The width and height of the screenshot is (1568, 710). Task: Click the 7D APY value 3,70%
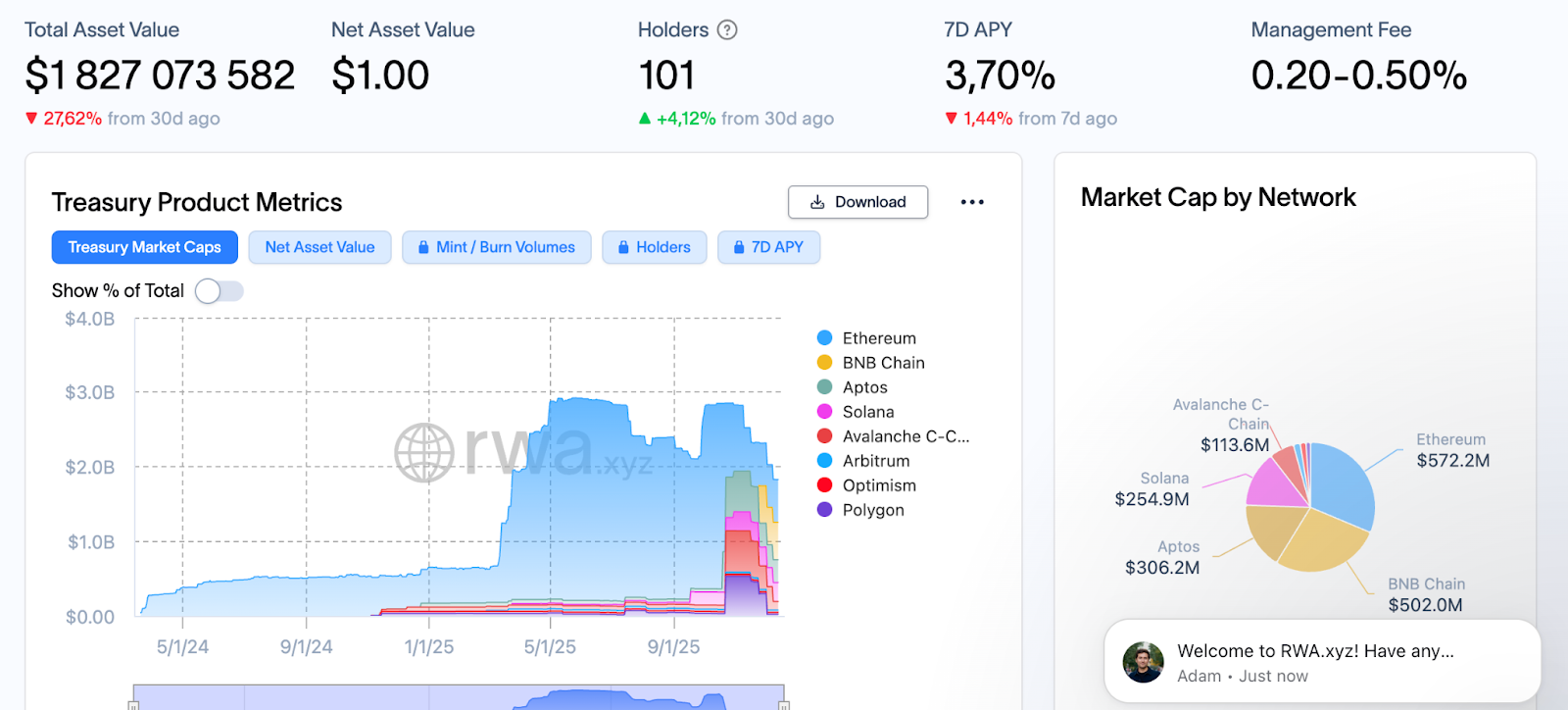tap(1001, 76)
